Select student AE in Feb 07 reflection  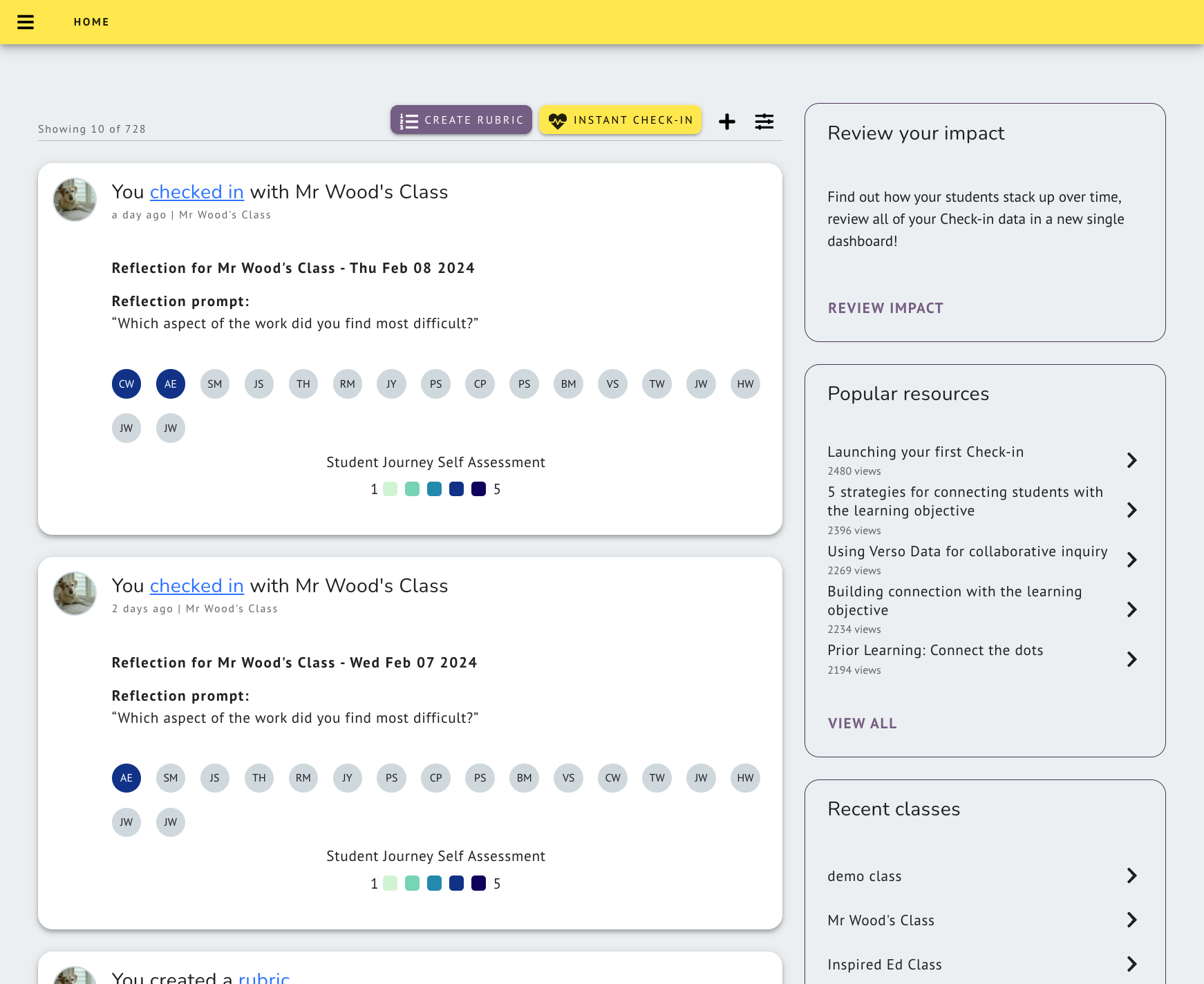(126, 778)
